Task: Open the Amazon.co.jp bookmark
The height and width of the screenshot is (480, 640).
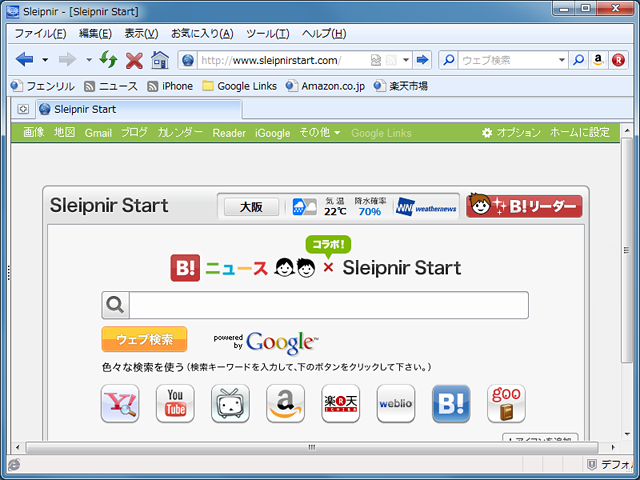Action: coord(325,86)
